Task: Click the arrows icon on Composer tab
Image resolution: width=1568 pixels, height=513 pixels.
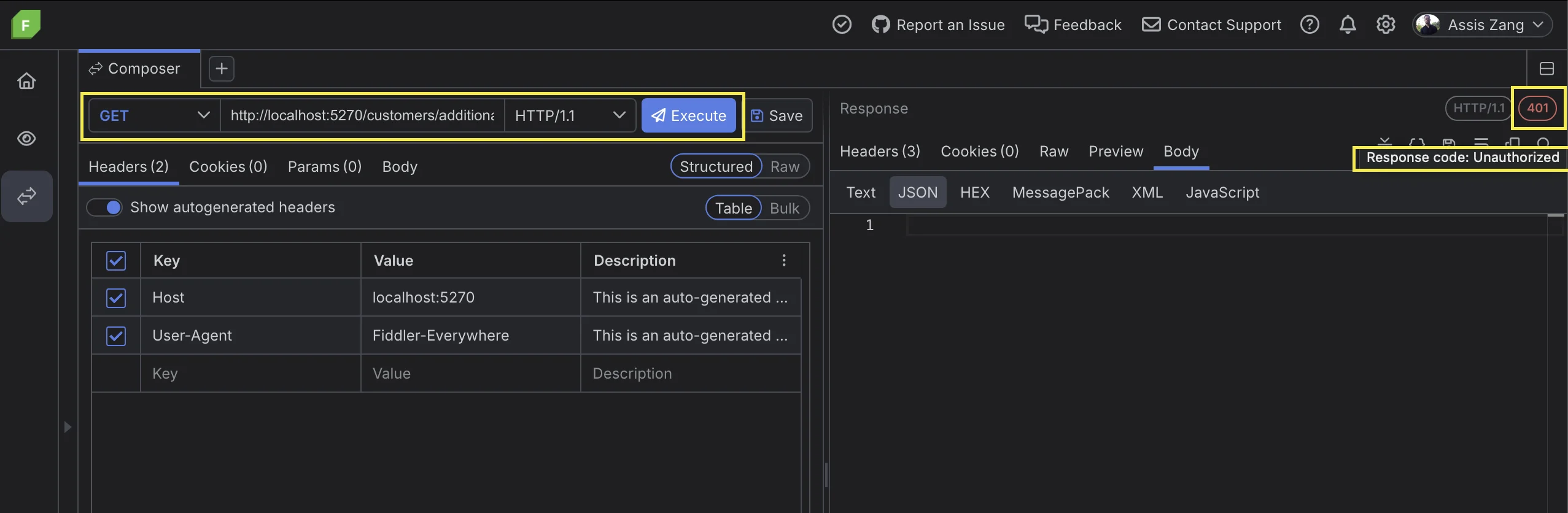Action: click(x=95, y=69)
